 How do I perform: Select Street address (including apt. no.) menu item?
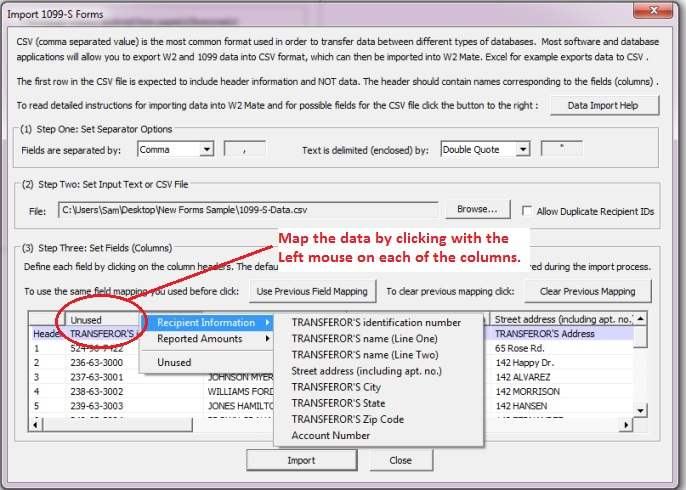(x=377, y=371)
